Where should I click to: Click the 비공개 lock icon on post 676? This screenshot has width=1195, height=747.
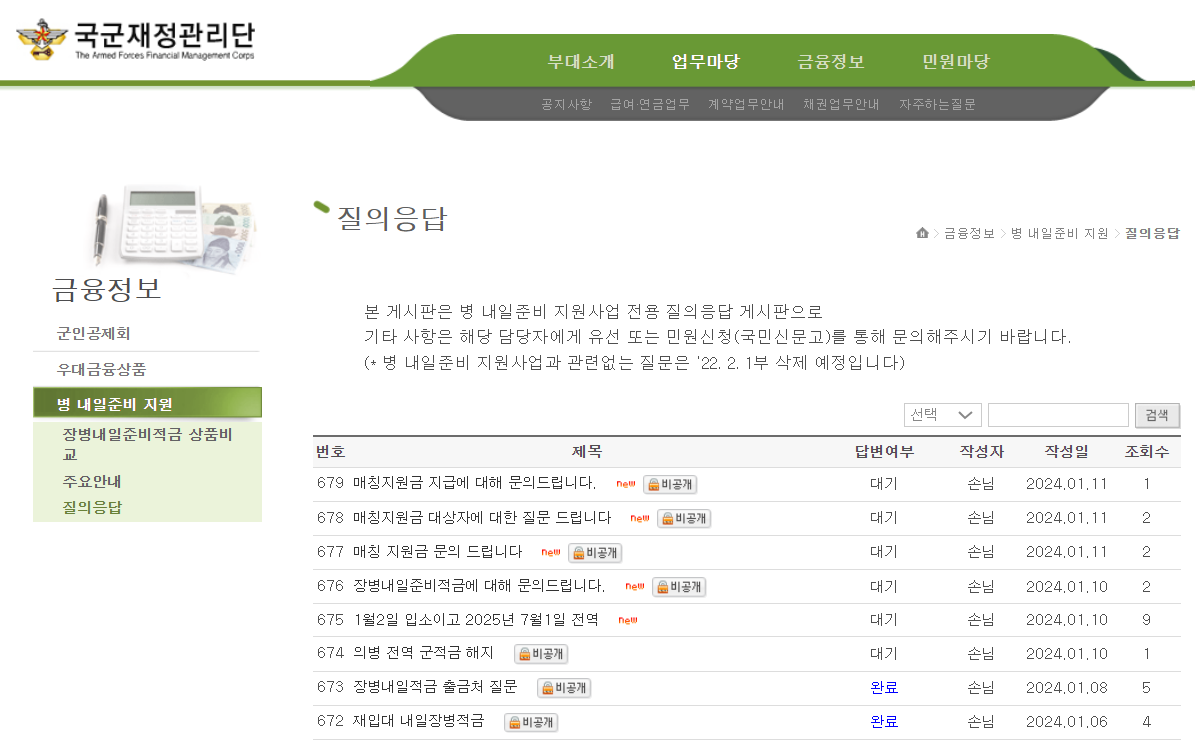[678, 587]
